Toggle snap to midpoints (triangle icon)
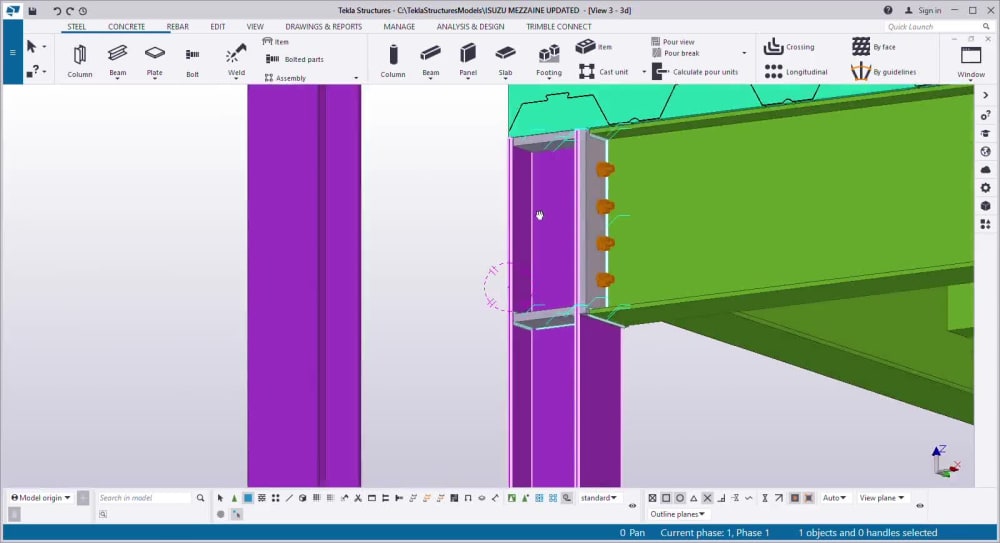 [x=694, y=498]
